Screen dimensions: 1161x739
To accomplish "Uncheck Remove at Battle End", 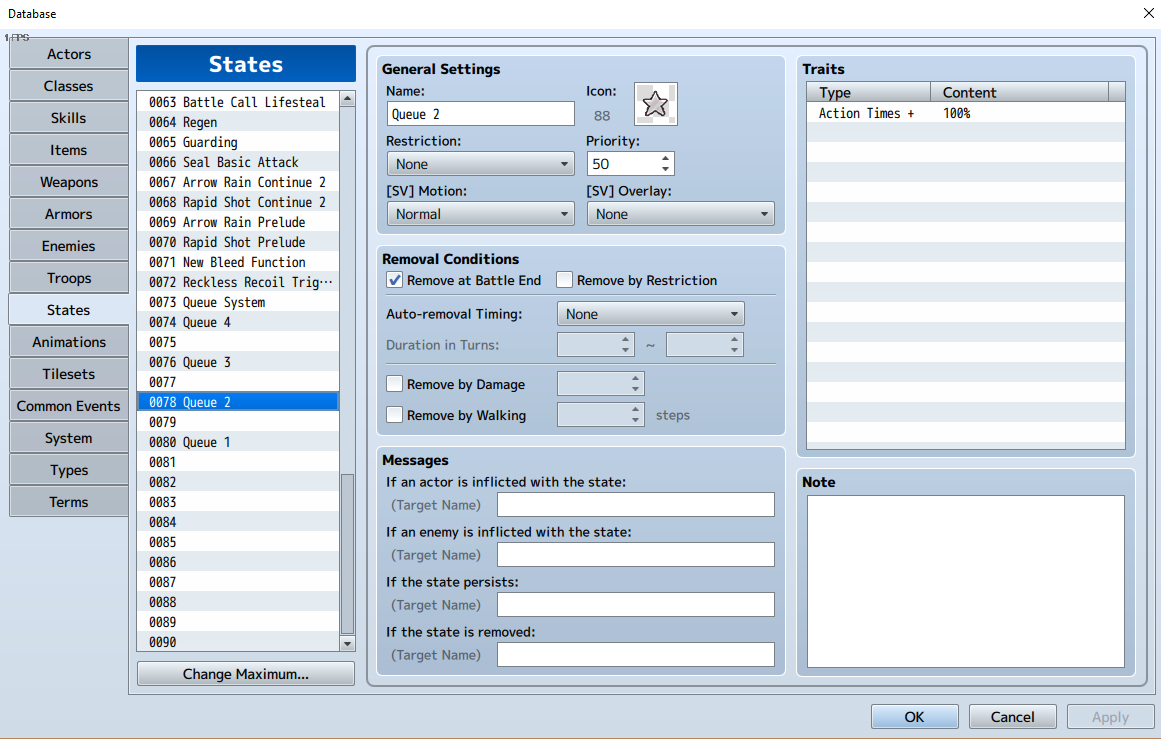I will point(395,280).
